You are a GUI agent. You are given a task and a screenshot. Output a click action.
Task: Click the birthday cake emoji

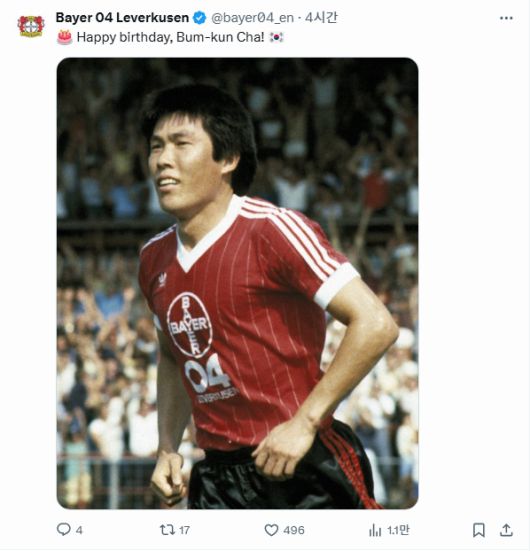(65, 37)
